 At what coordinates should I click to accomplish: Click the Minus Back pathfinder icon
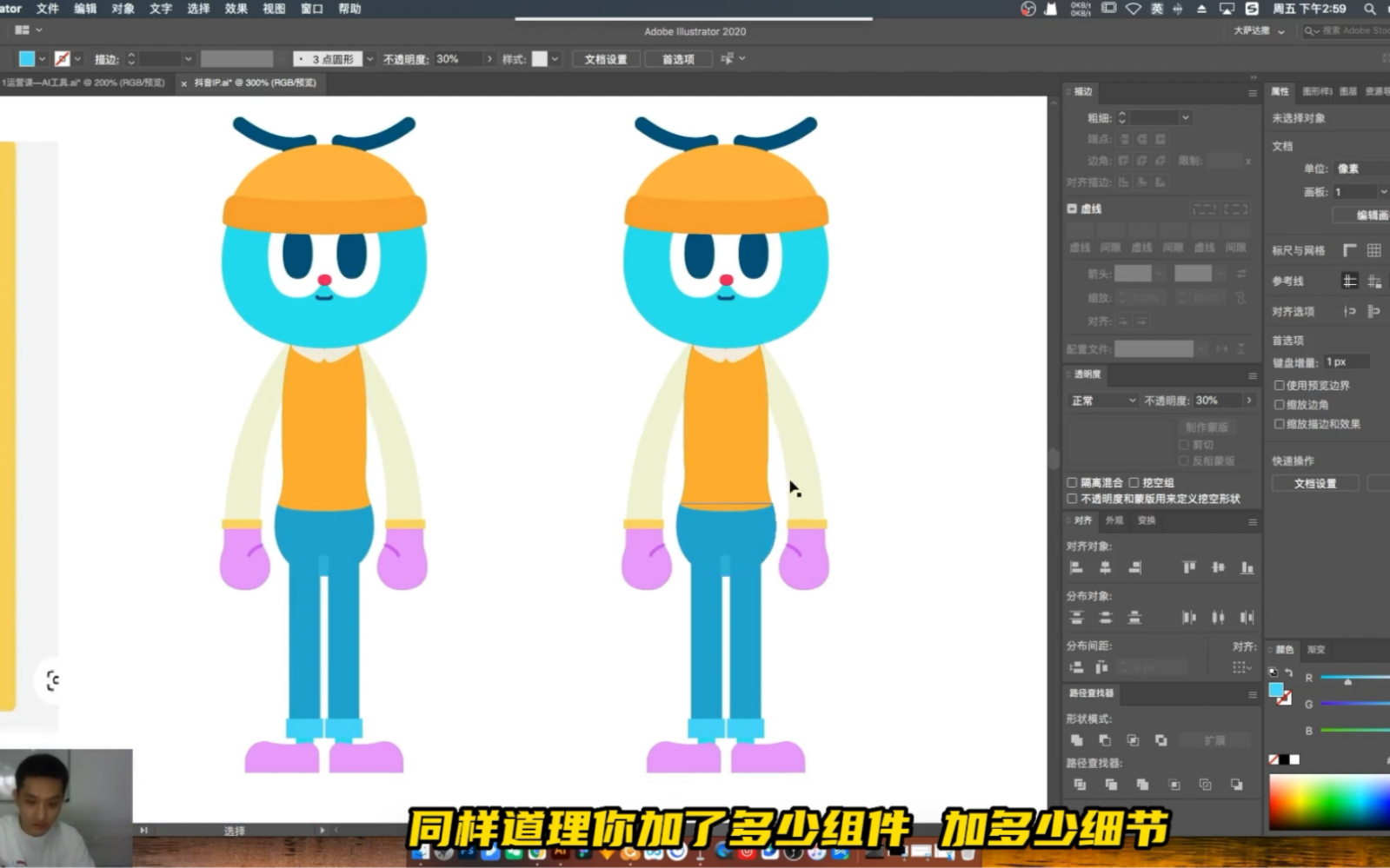coord(1236,785)
